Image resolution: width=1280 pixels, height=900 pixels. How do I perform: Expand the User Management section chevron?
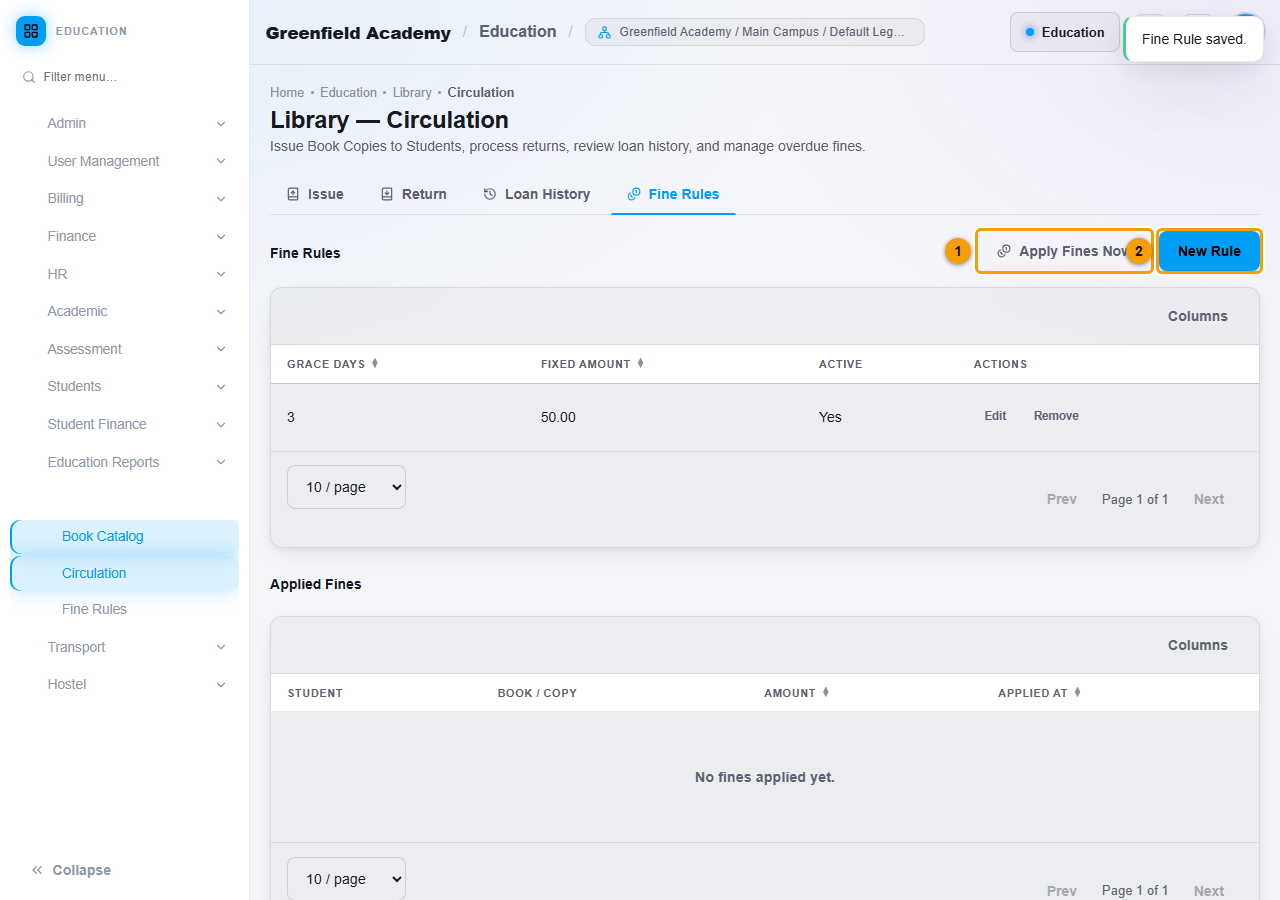[x=221, y=162]
